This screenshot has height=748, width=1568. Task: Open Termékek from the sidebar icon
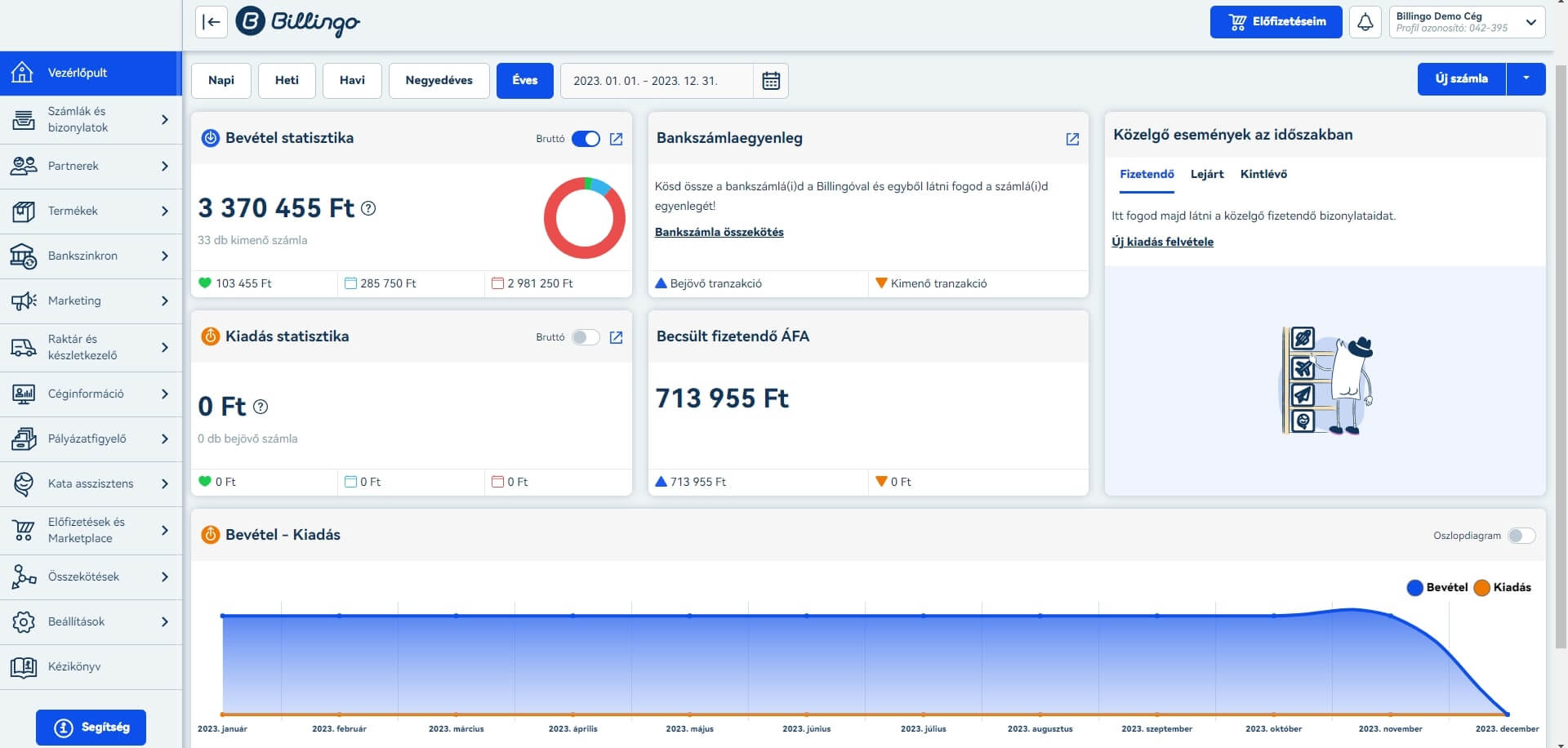click(22, 211)
